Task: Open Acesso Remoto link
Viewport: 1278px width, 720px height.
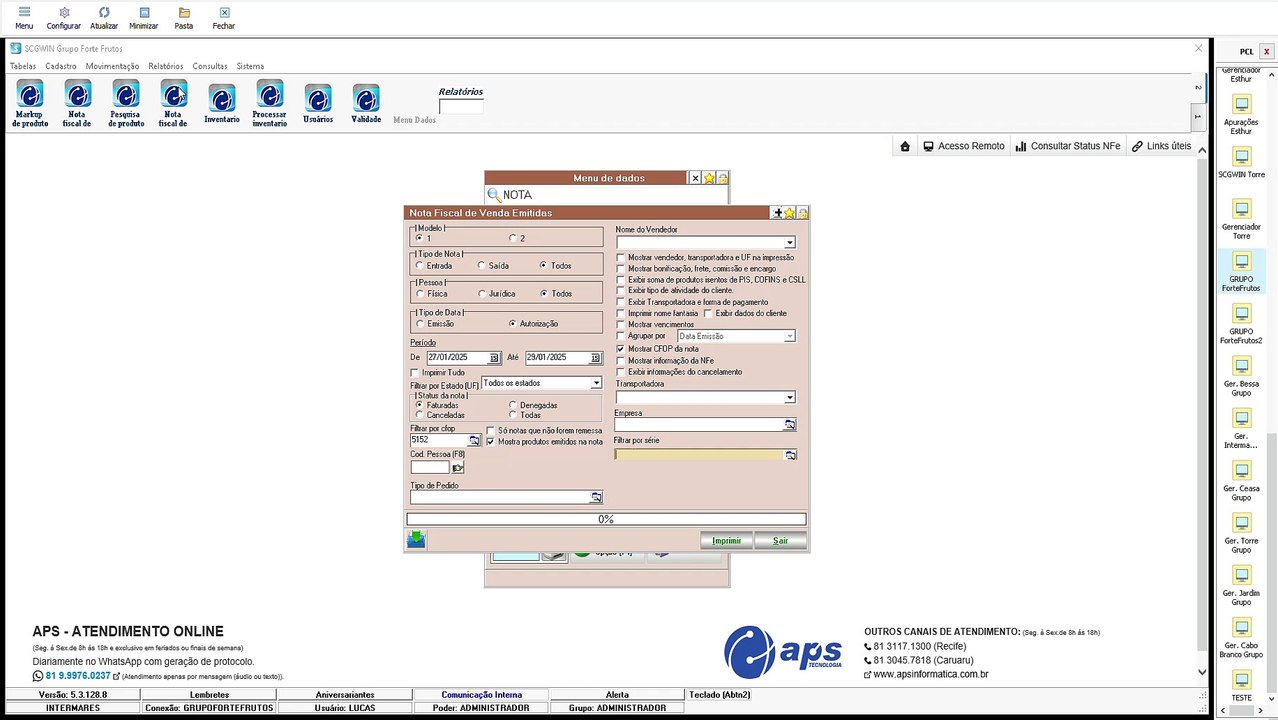Action: tap(964, 146)
